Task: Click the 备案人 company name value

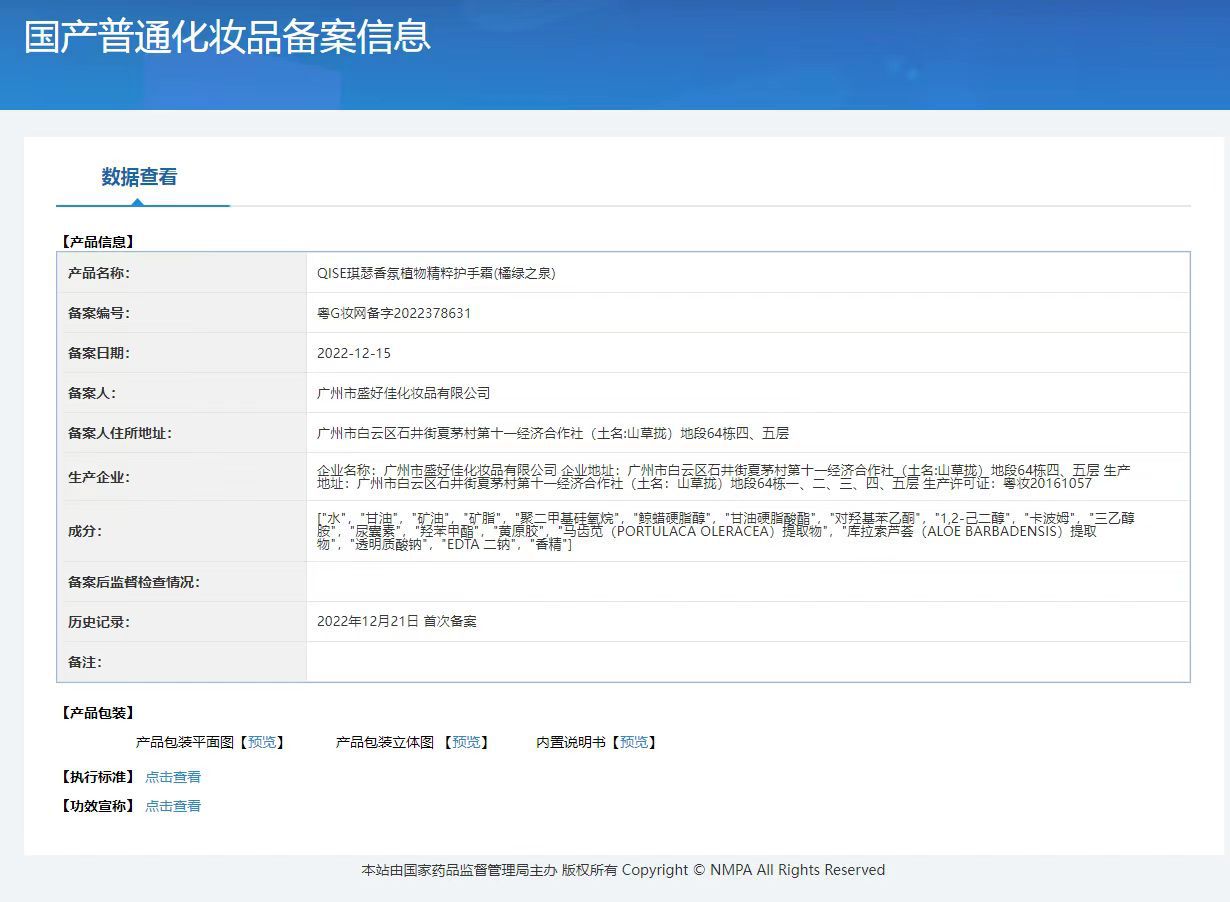Action: pos(403,393)
